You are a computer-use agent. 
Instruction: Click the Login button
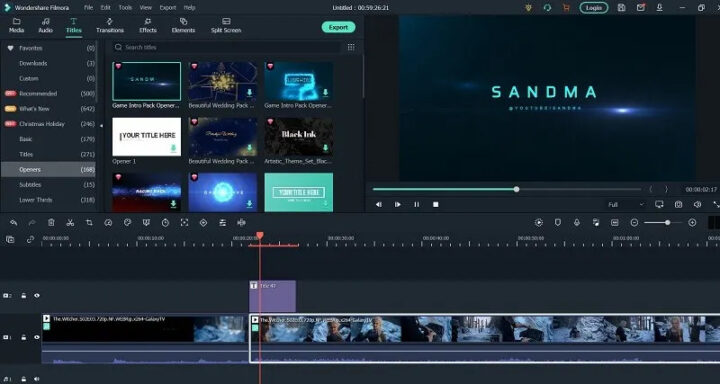[x=594, y=8]
